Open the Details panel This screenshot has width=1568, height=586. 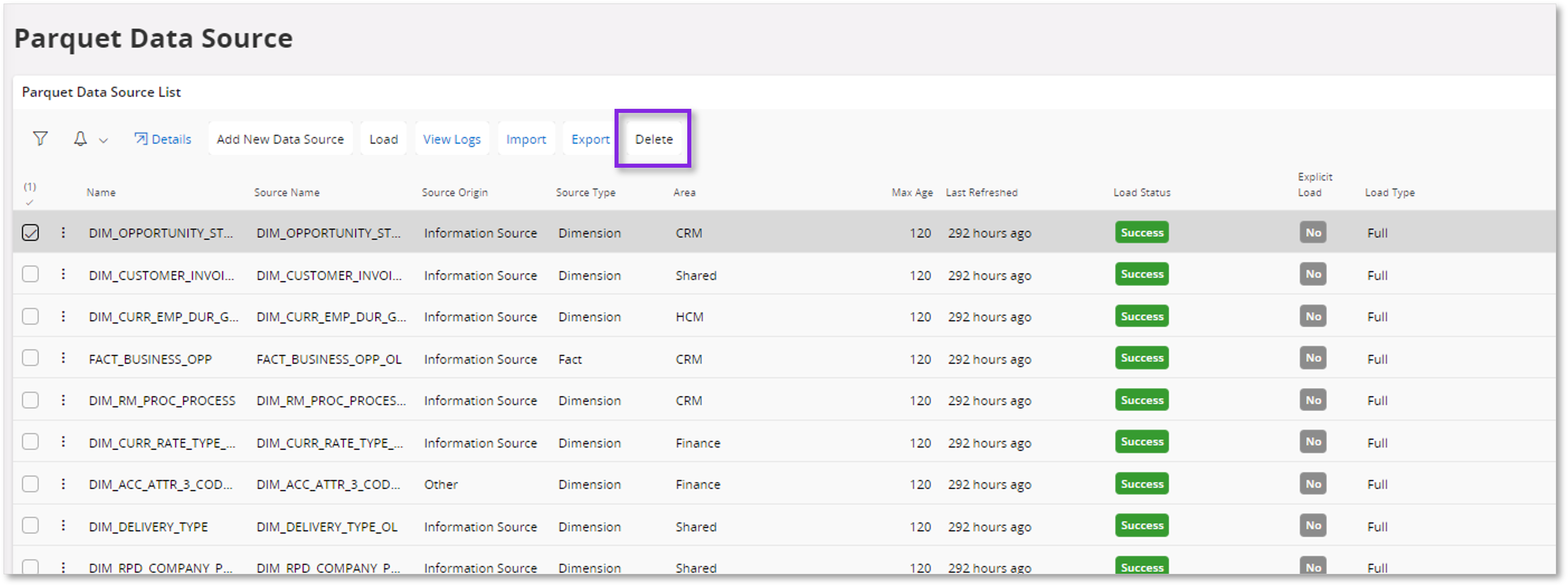163,139
